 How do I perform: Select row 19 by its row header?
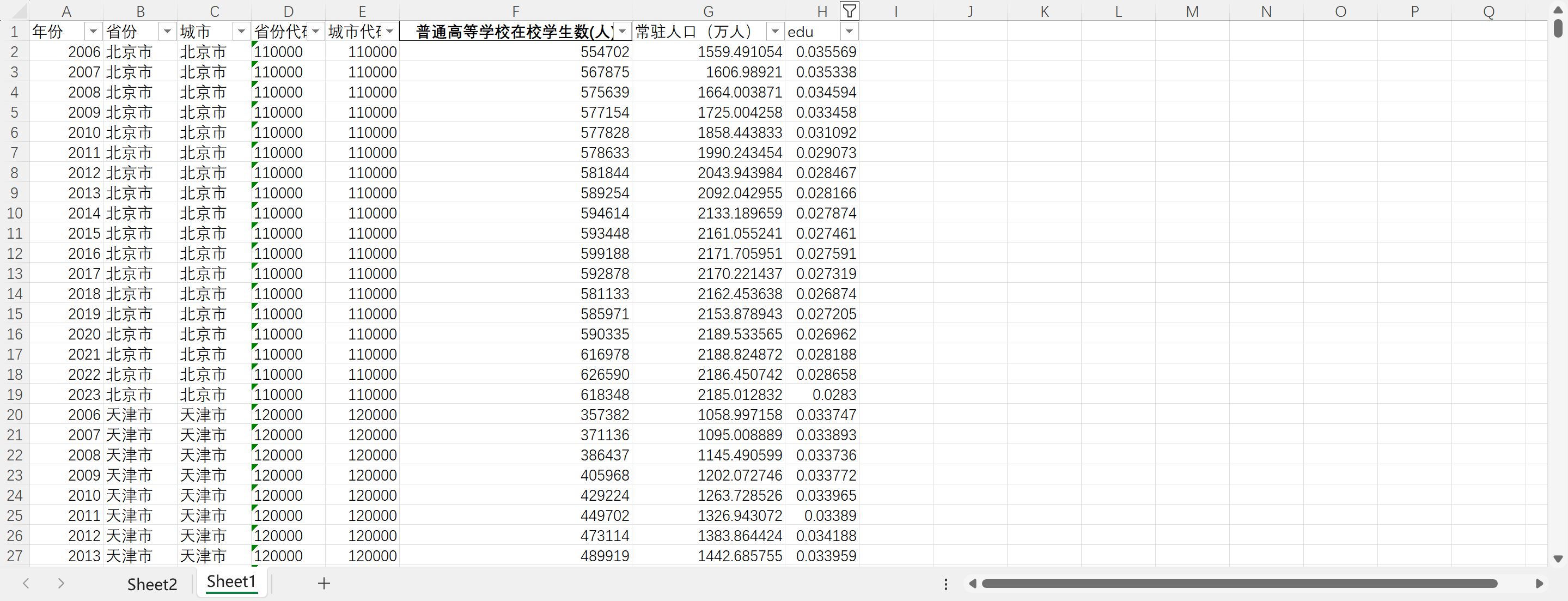point(15,394)
